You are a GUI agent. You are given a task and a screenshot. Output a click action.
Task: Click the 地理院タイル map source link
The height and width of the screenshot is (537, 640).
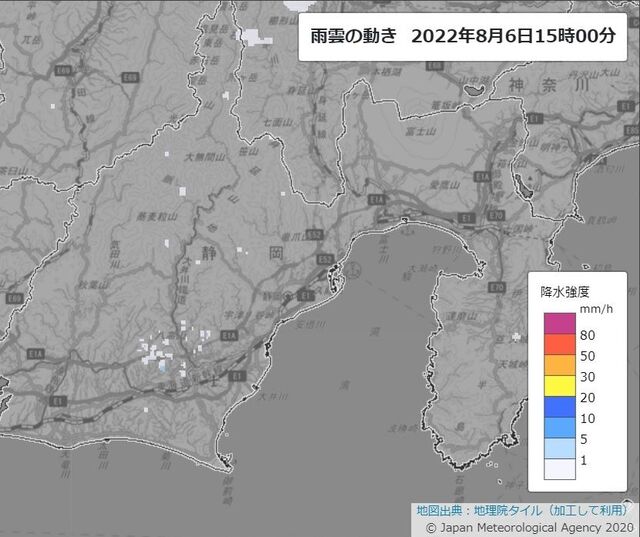[x=508, y=510]
